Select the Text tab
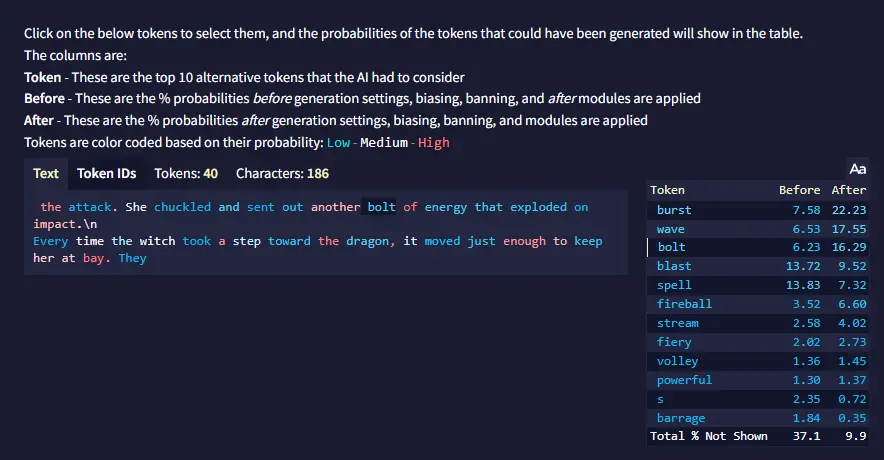 click(x=46, y=173)
